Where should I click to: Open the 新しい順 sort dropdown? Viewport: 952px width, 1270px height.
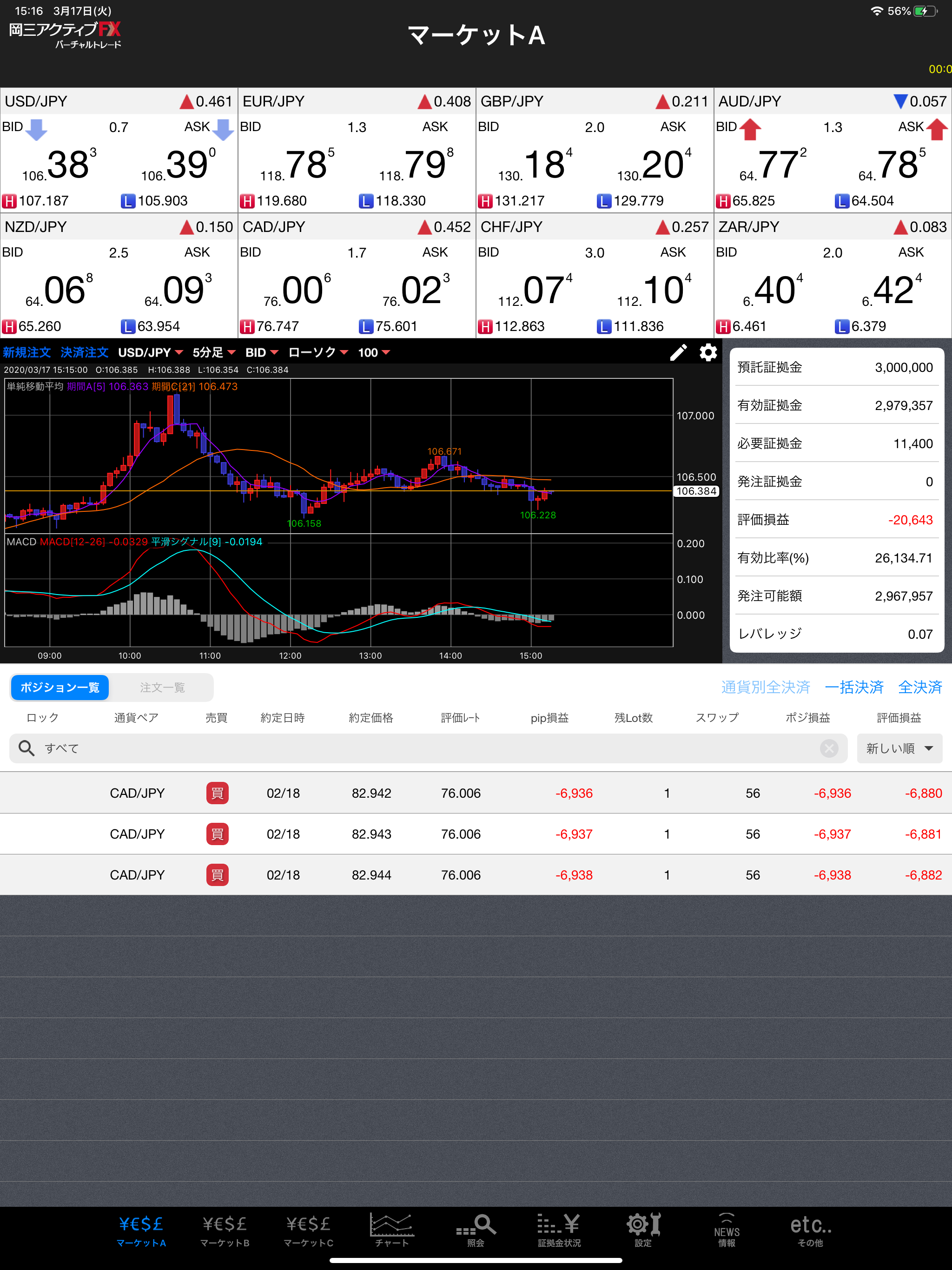pyautogui.click(x=899, y=748)
